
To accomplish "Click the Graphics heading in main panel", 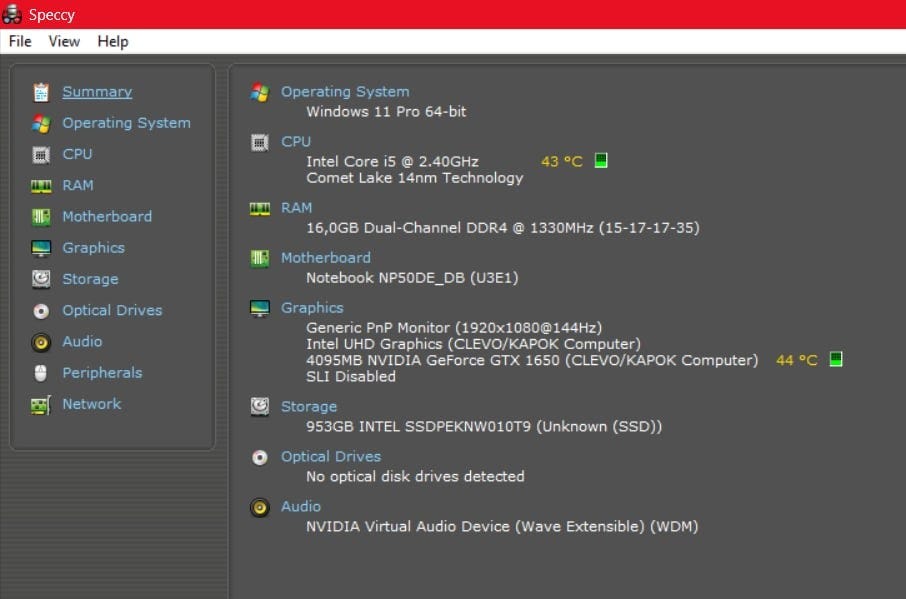I will 312,308.
